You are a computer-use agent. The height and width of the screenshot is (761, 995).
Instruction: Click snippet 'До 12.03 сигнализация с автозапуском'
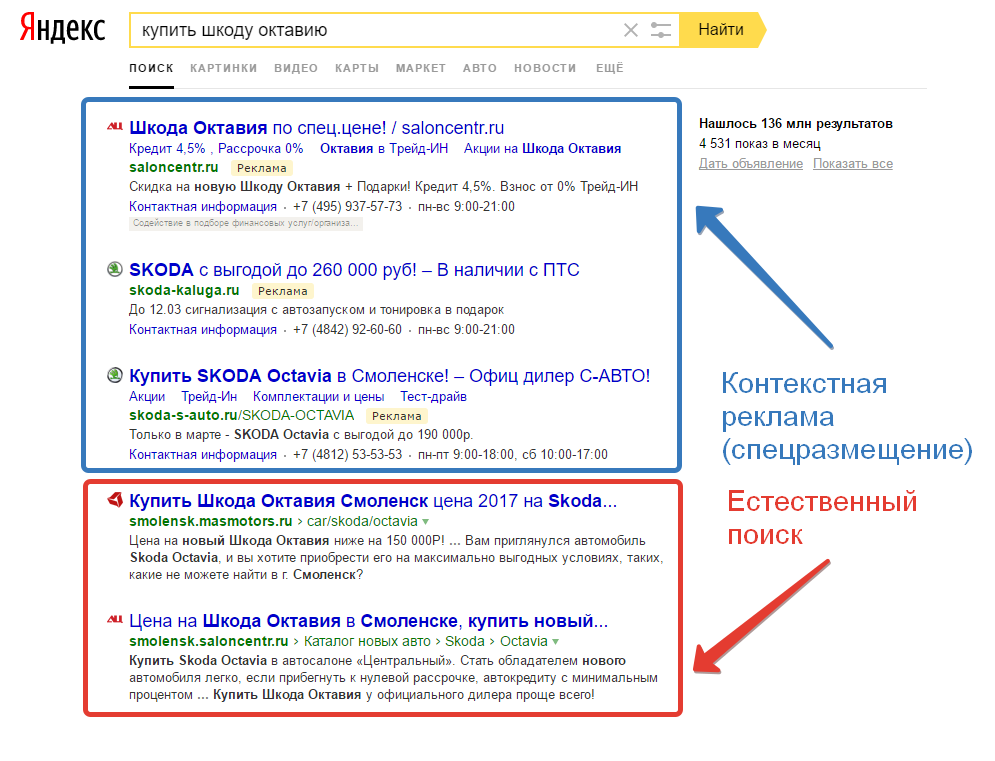[x=316, y=310]
